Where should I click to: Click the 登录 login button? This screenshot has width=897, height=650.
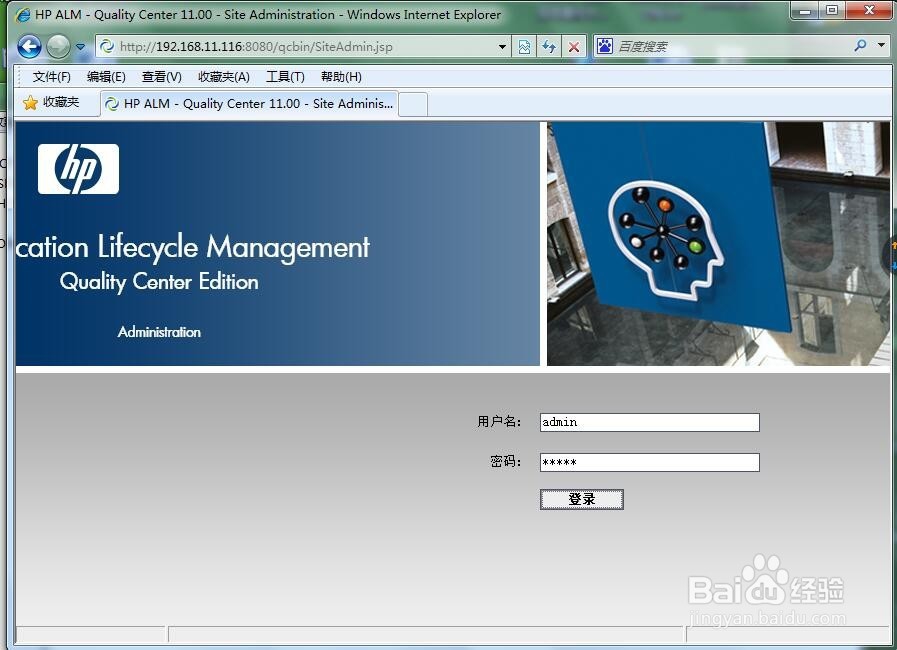click(x=582, y=499)
